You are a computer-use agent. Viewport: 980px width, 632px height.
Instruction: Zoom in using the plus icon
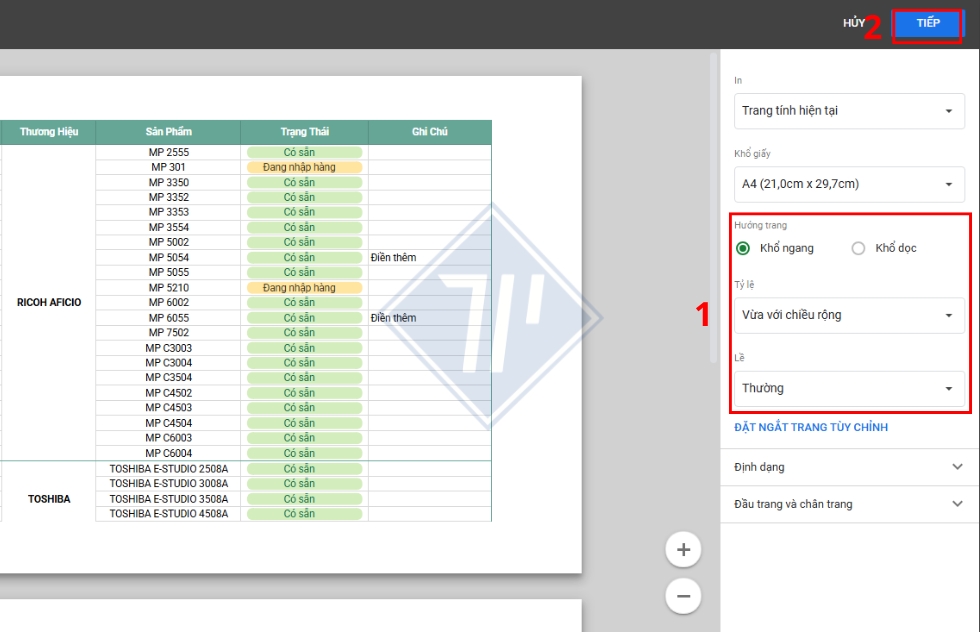pos(683,549)
